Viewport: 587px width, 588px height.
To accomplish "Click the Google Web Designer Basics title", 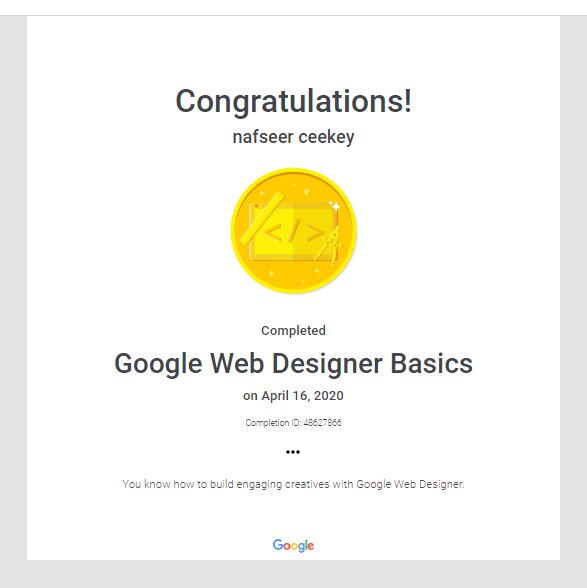I will tap(293, 364).
